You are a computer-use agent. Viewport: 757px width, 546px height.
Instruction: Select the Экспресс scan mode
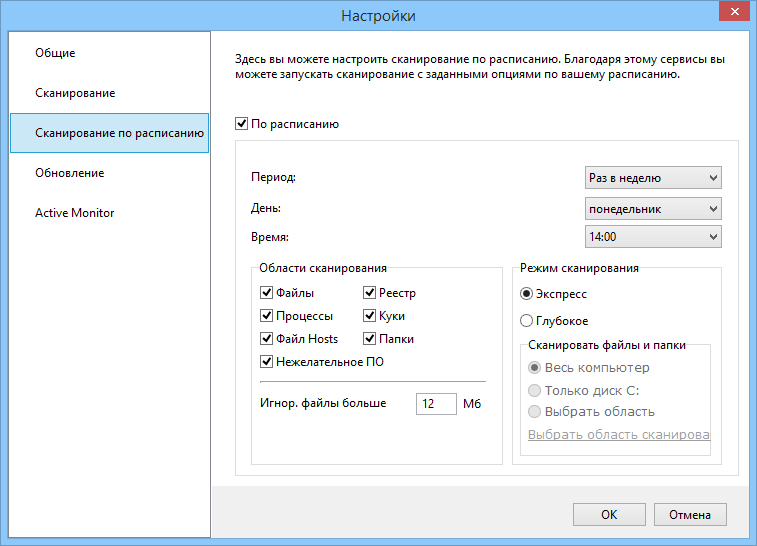point(528,294)
